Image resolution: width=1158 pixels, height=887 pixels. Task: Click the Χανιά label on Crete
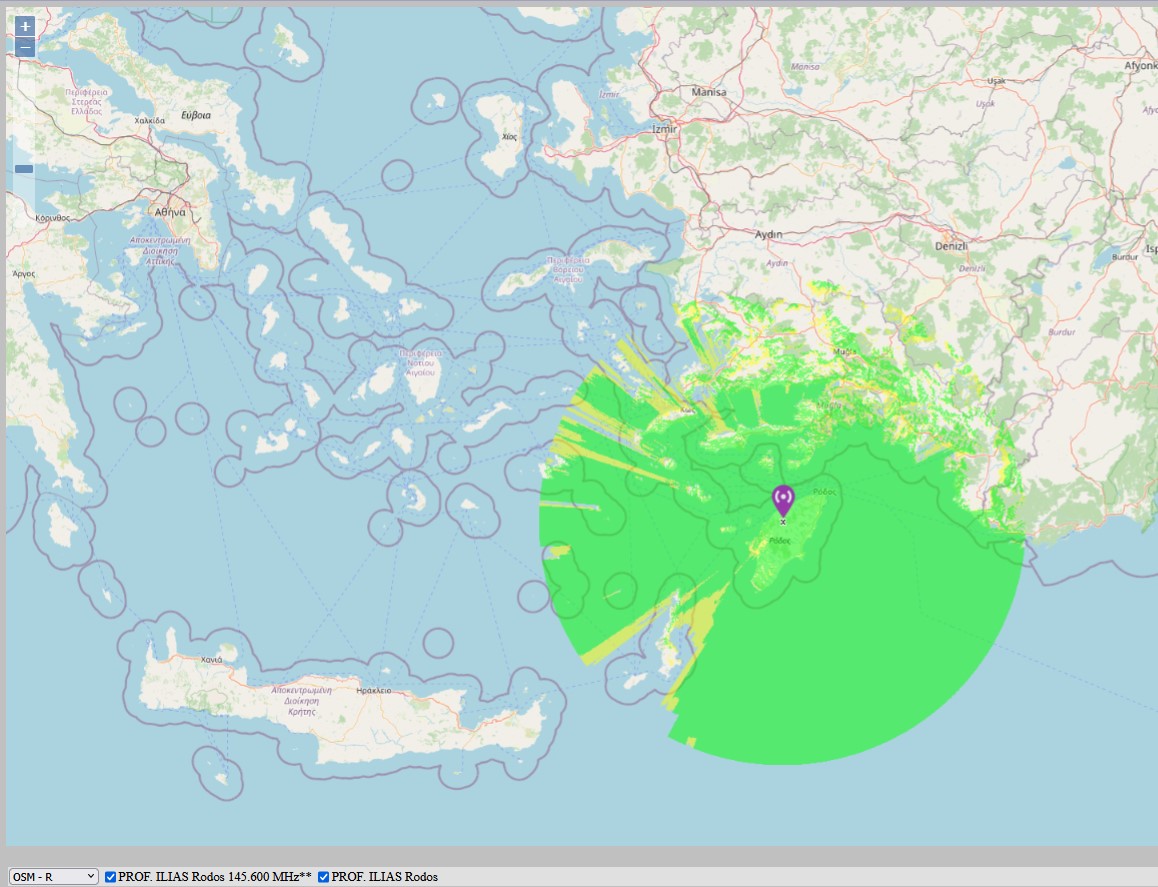pyautogui.click(x=211, y=660)
